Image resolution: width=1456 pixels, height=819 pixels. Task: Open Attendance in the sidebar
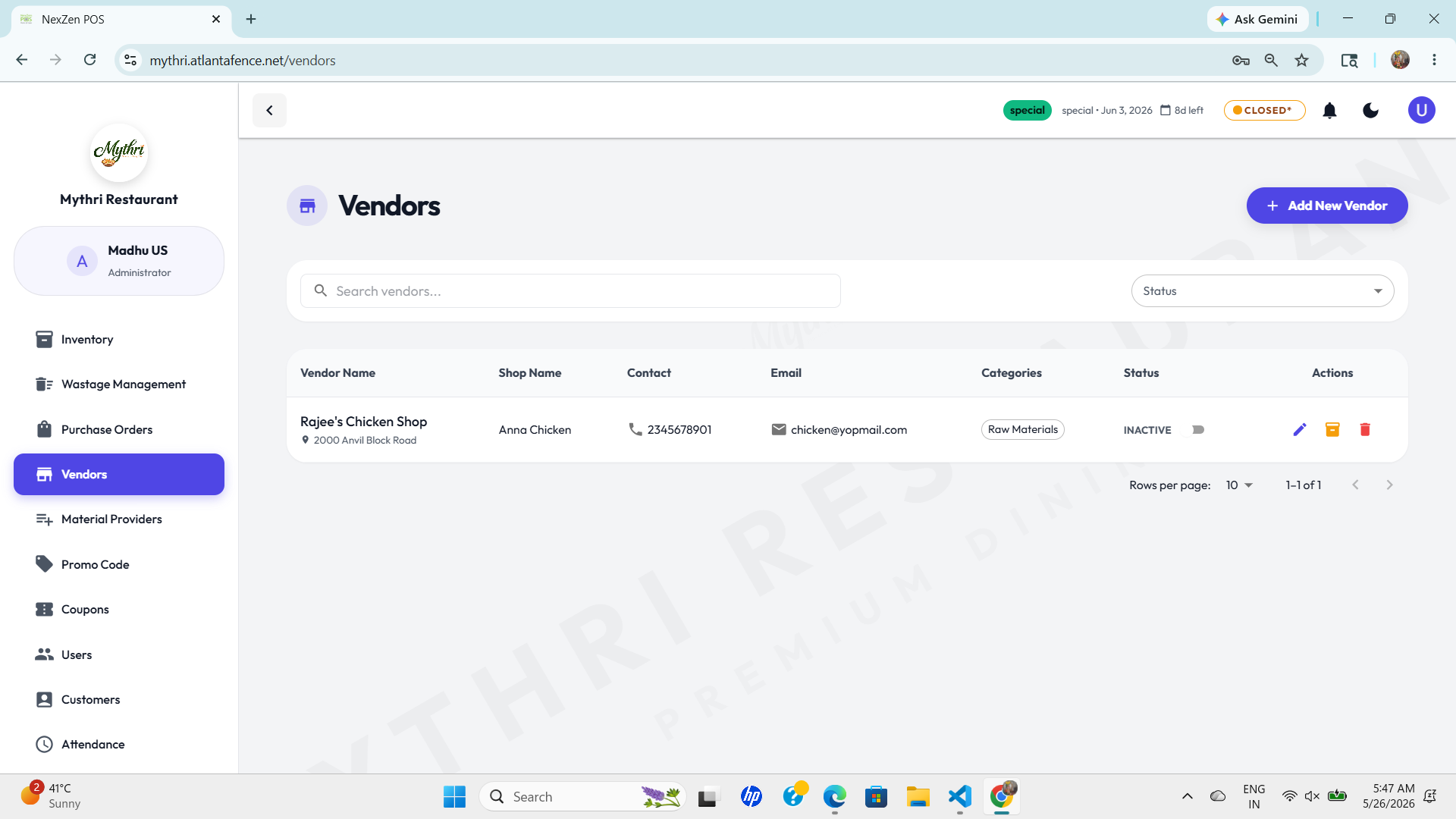[x=119, y=745]
